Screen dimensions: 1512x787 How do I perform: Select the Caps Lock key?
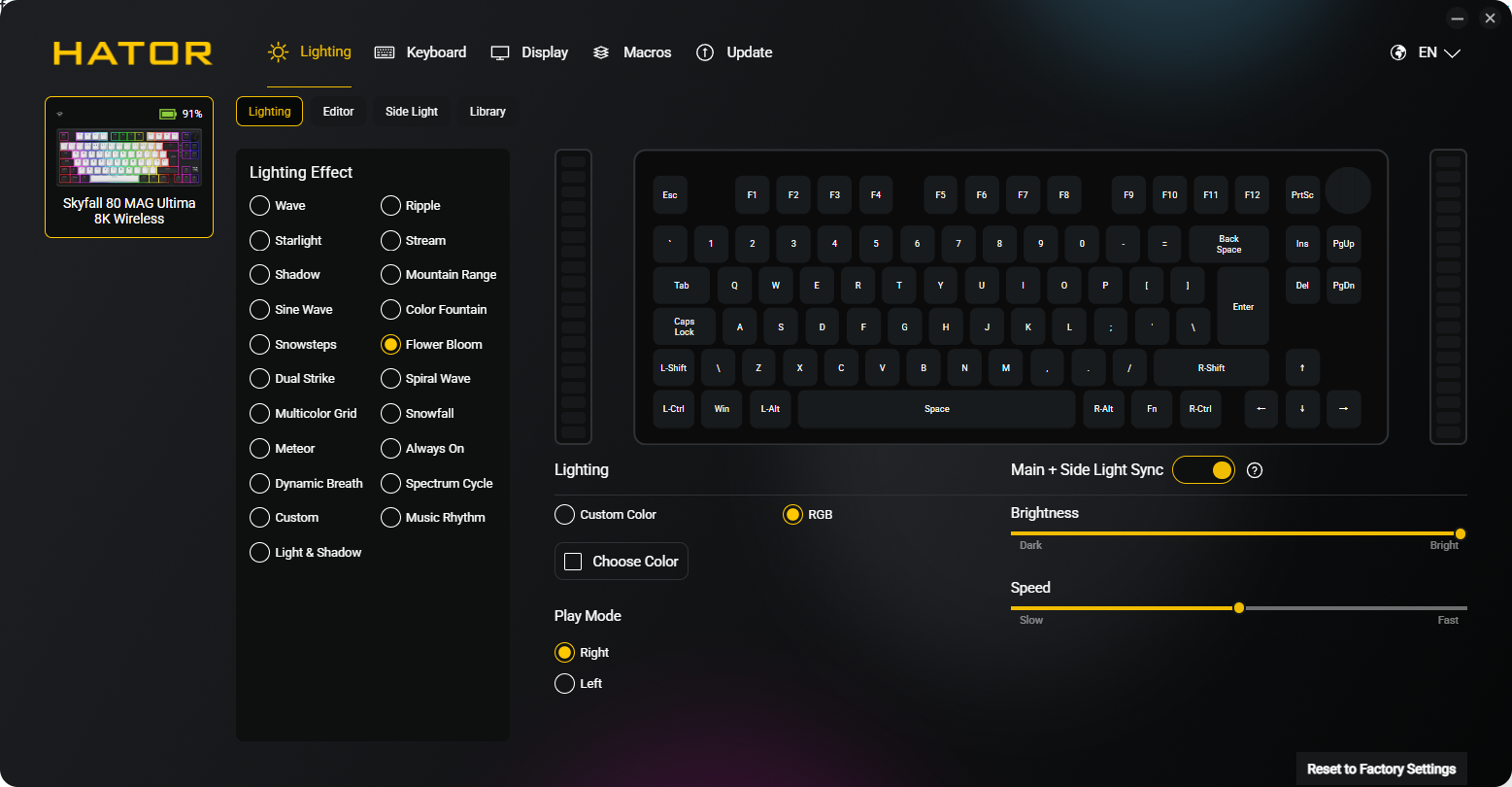tap(685, 327)
